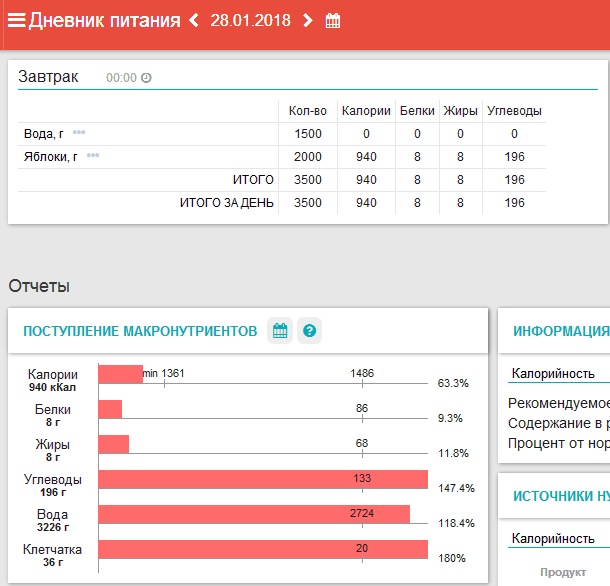Viewport: 610px width, 586px height.
Task: Click the clock icon beside breakfast time
Action: click(146, 78)
